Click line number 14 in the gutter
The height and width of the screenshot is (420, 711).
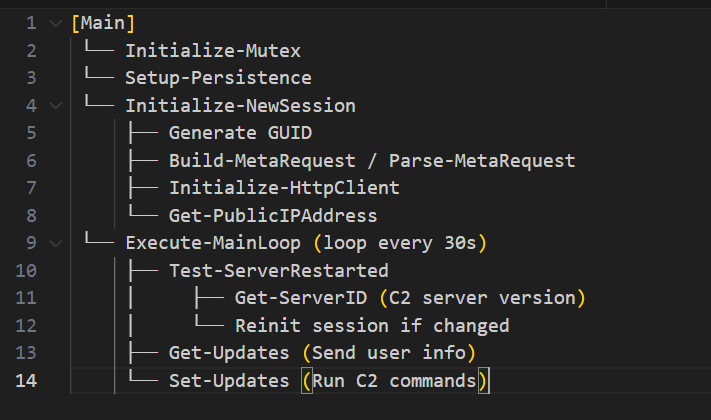[26, 381]
